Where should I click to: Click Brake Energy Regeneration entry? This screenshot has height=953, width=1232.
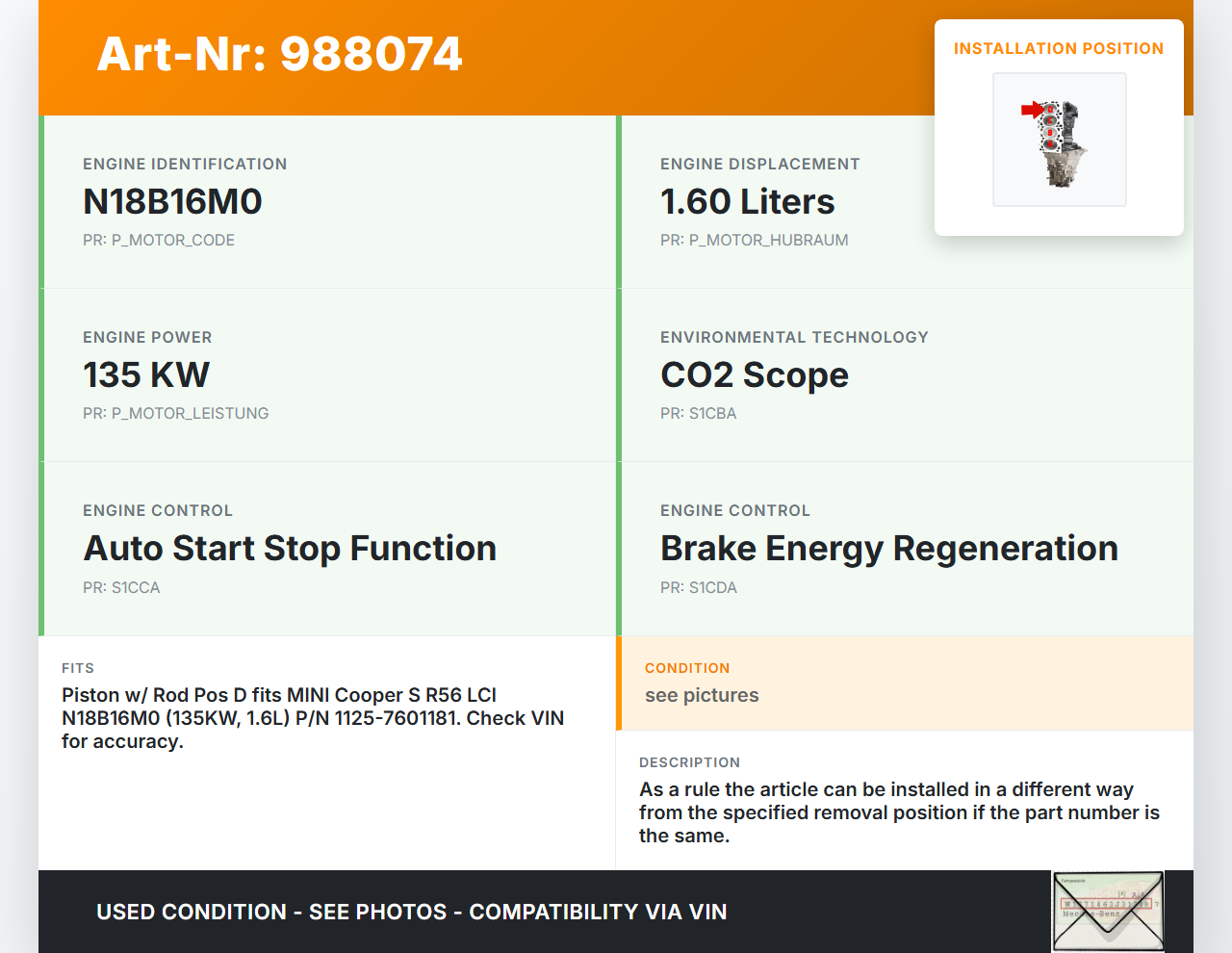[x=888, y=549]
